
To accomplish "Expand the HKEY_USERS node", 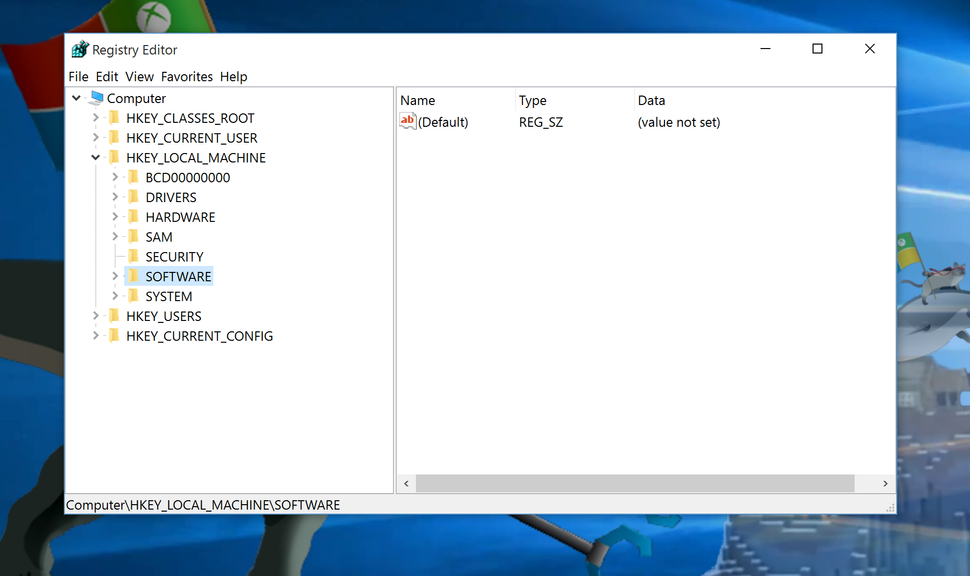I will [x=94, y=316].
